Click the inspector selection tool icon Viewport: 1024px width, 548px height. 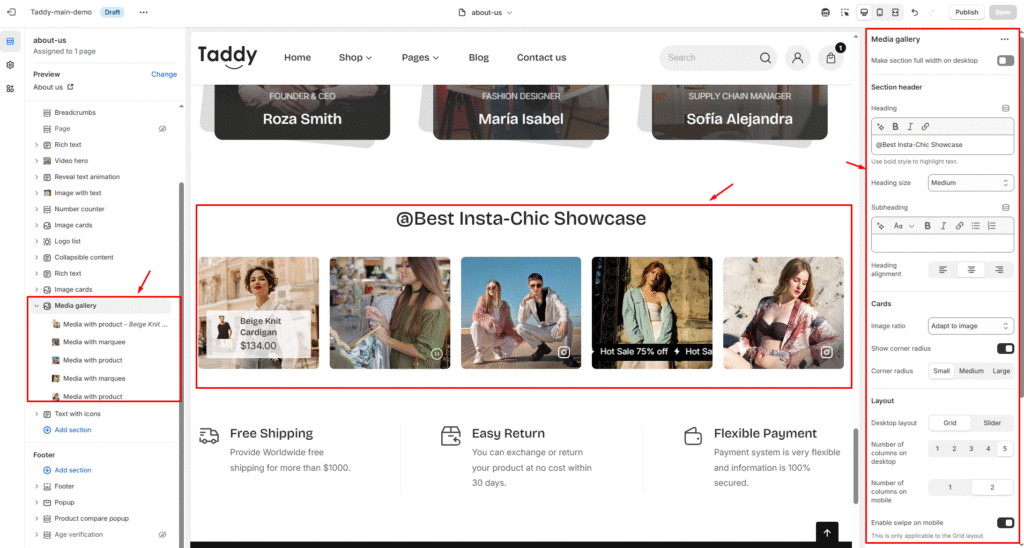(x=844, y=12)
